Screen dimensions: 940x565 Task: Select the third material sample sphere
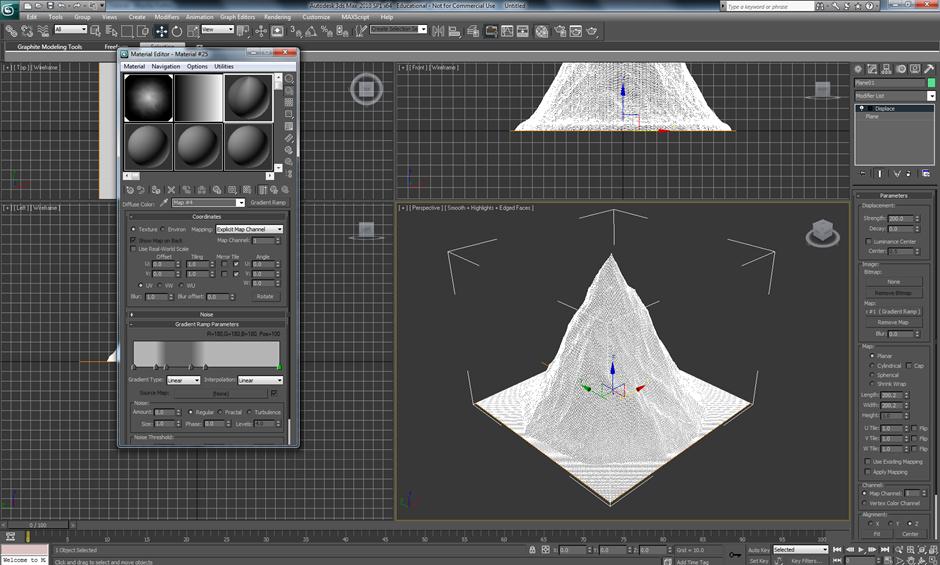248,98
